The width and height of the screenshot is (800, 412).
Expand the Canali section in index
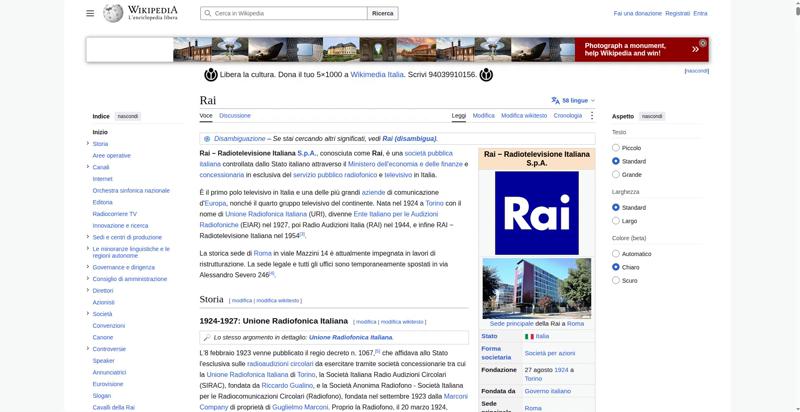[88, 167]
